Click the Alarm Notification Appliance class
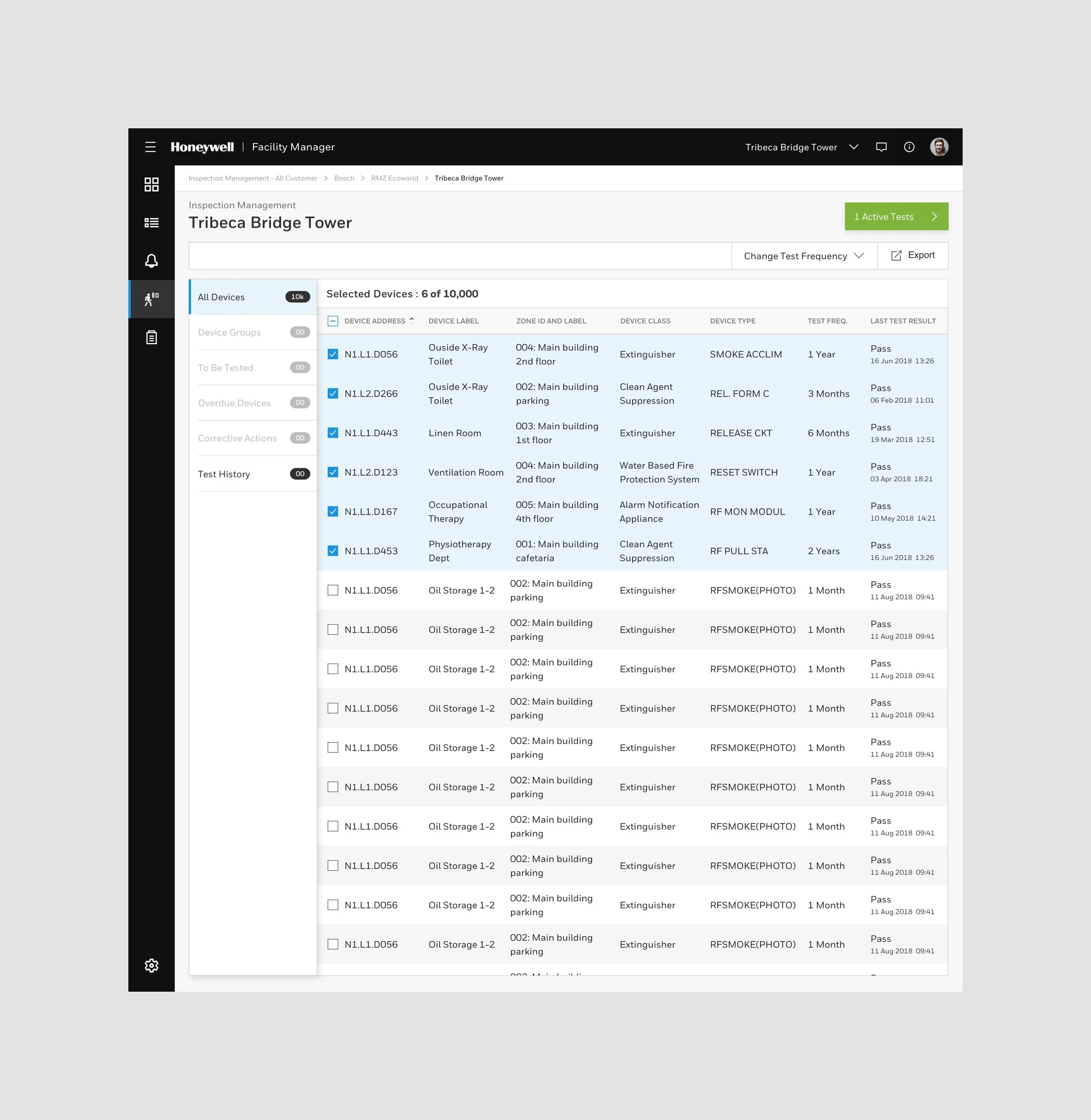The image size is (1091, 1120). tap(659, 511)
